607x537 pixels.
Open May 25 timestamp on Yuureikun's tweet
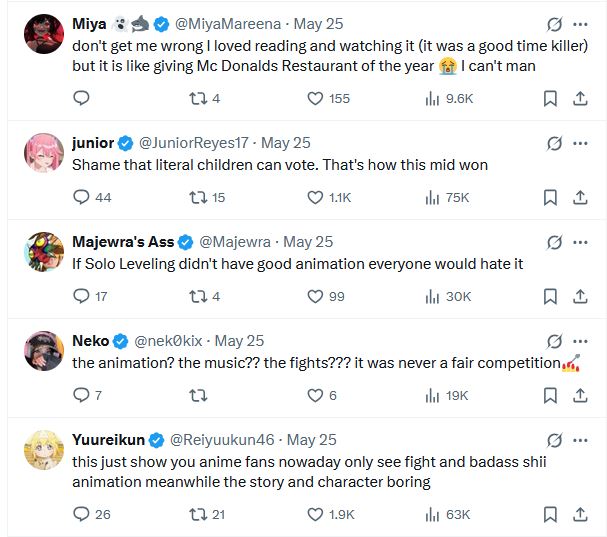click(x=312, y=440)
